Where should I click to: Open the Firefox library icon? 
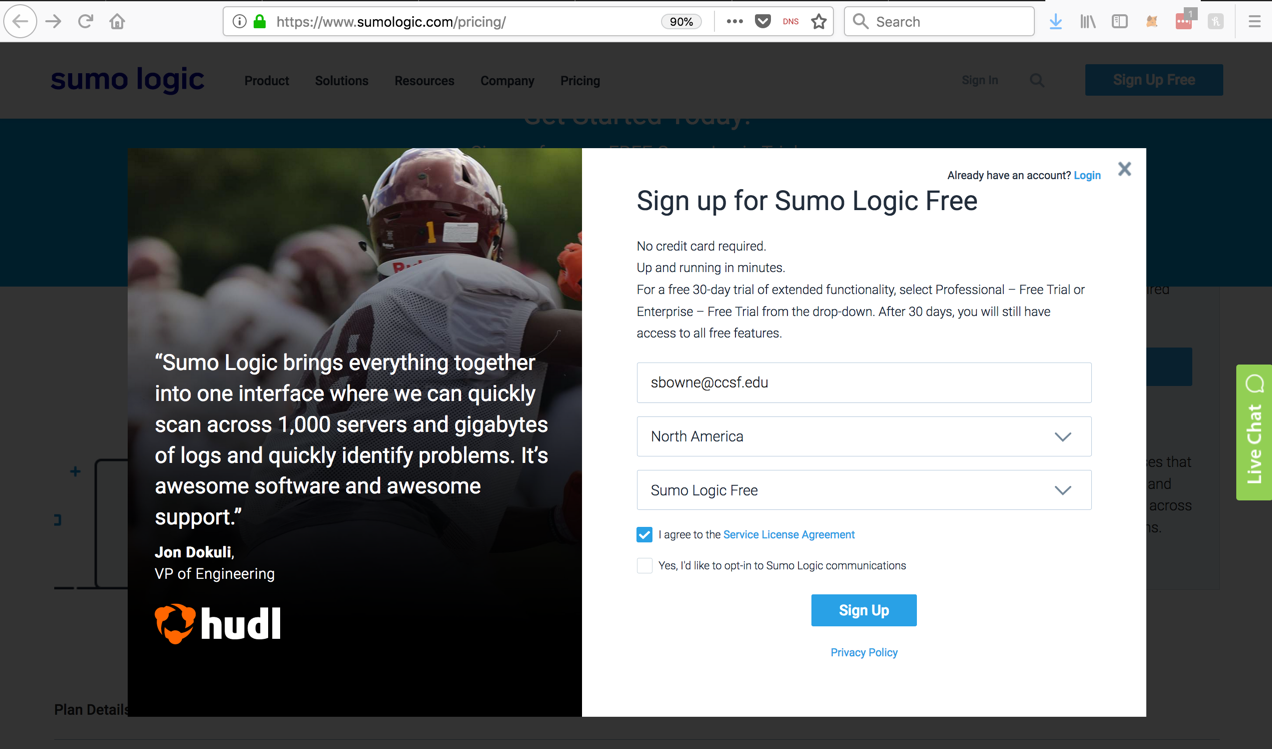point(1088,21)
